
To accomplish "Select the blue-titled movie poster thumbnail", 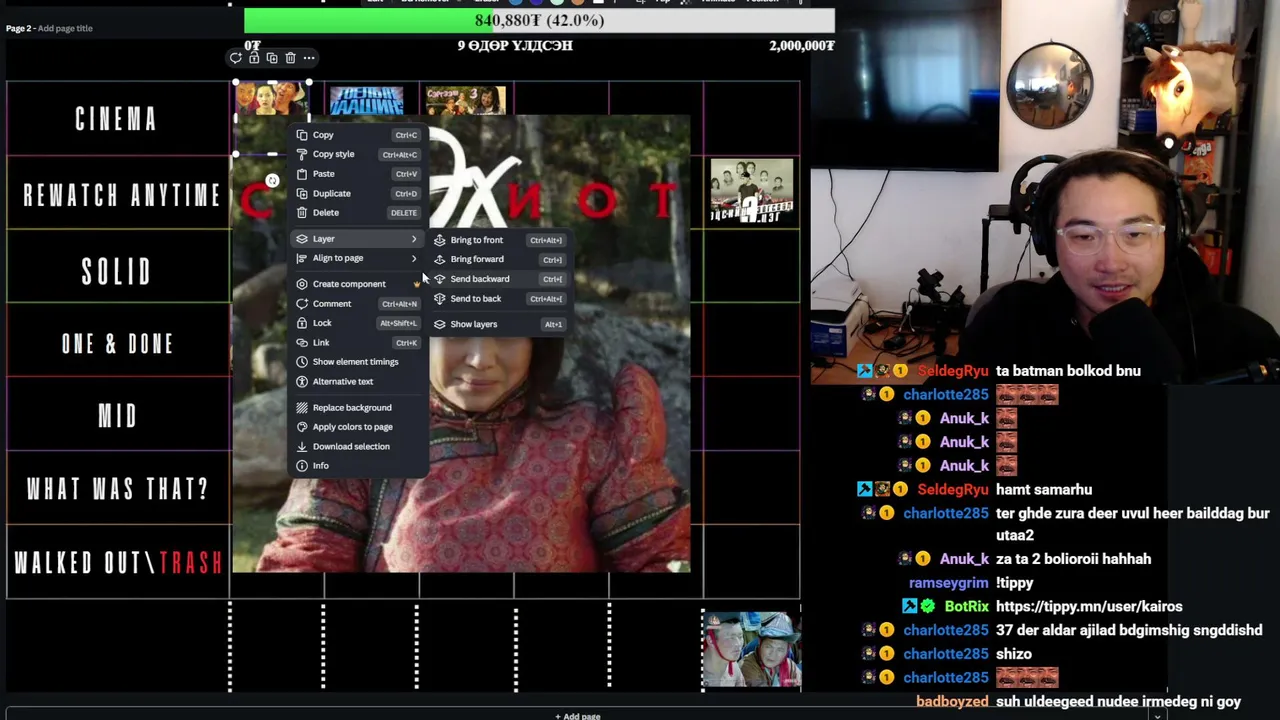I will coord(367,101).
